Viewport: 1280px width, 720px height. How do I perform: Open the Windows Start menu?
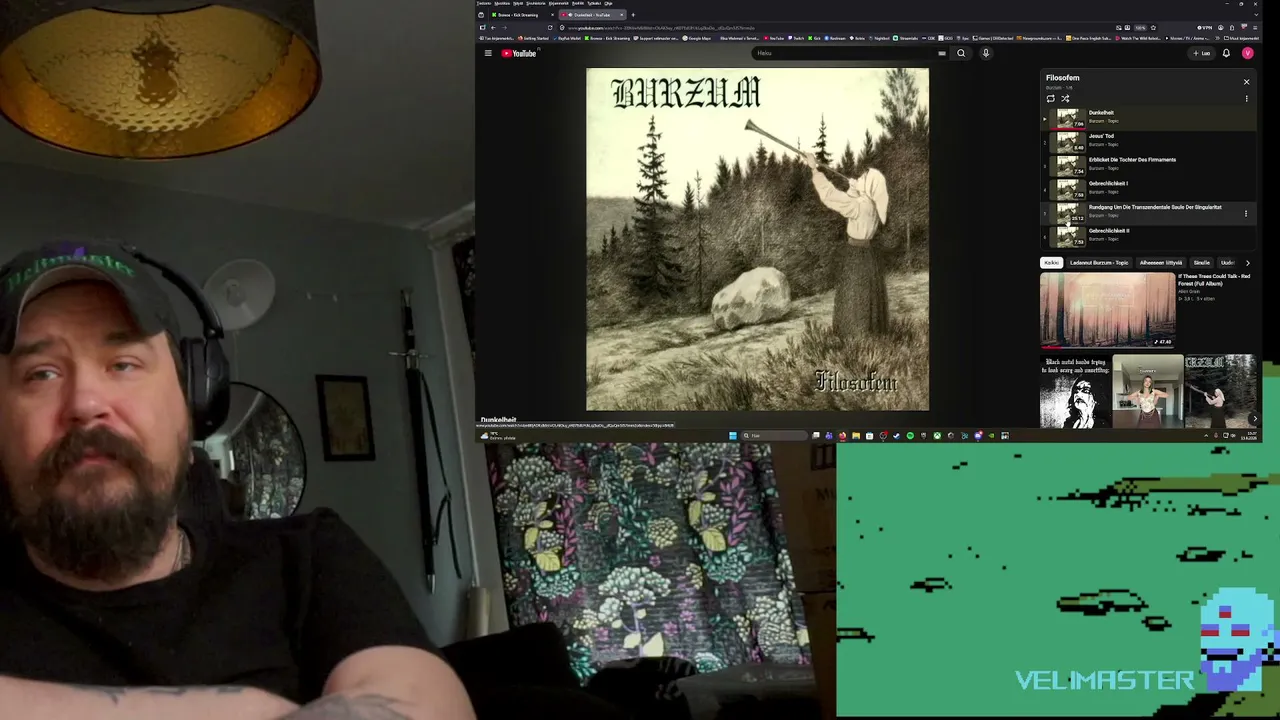[x=733, y=436]
